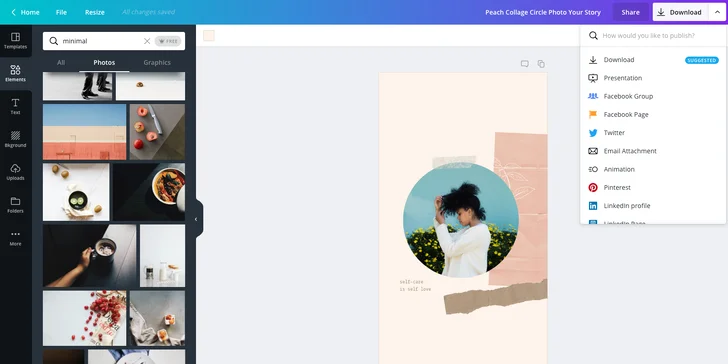The height and width of the screenshot is (364, 728).
Task: Open the Elements sidebar panel
Action: pos(15,73)
